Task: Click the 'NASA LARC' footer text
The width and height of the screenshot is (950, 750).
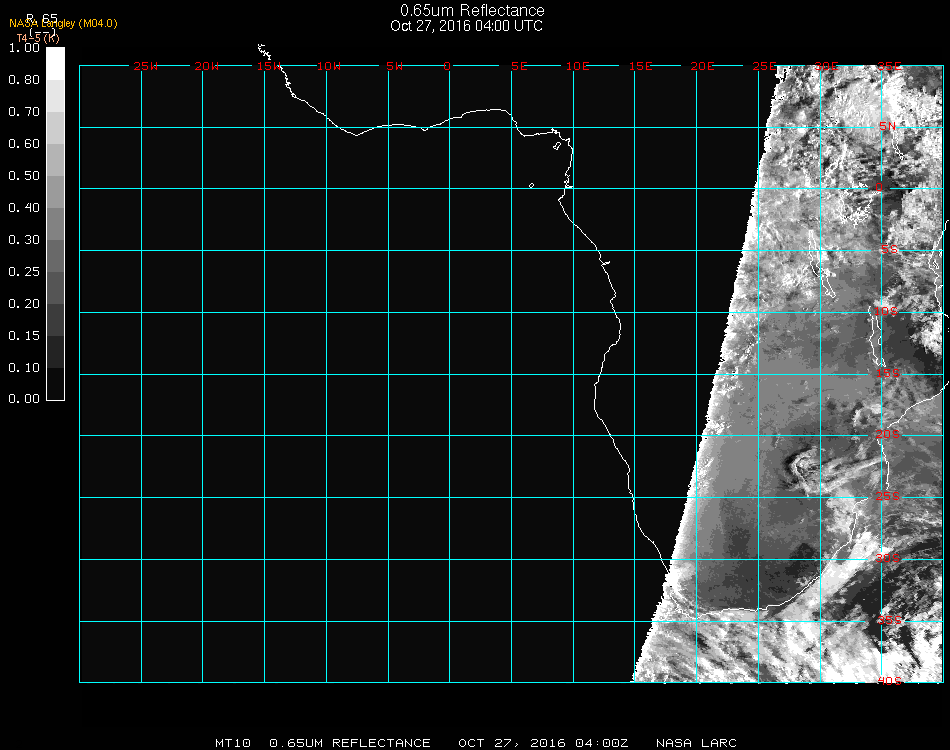Action: [x=696, y=743]
